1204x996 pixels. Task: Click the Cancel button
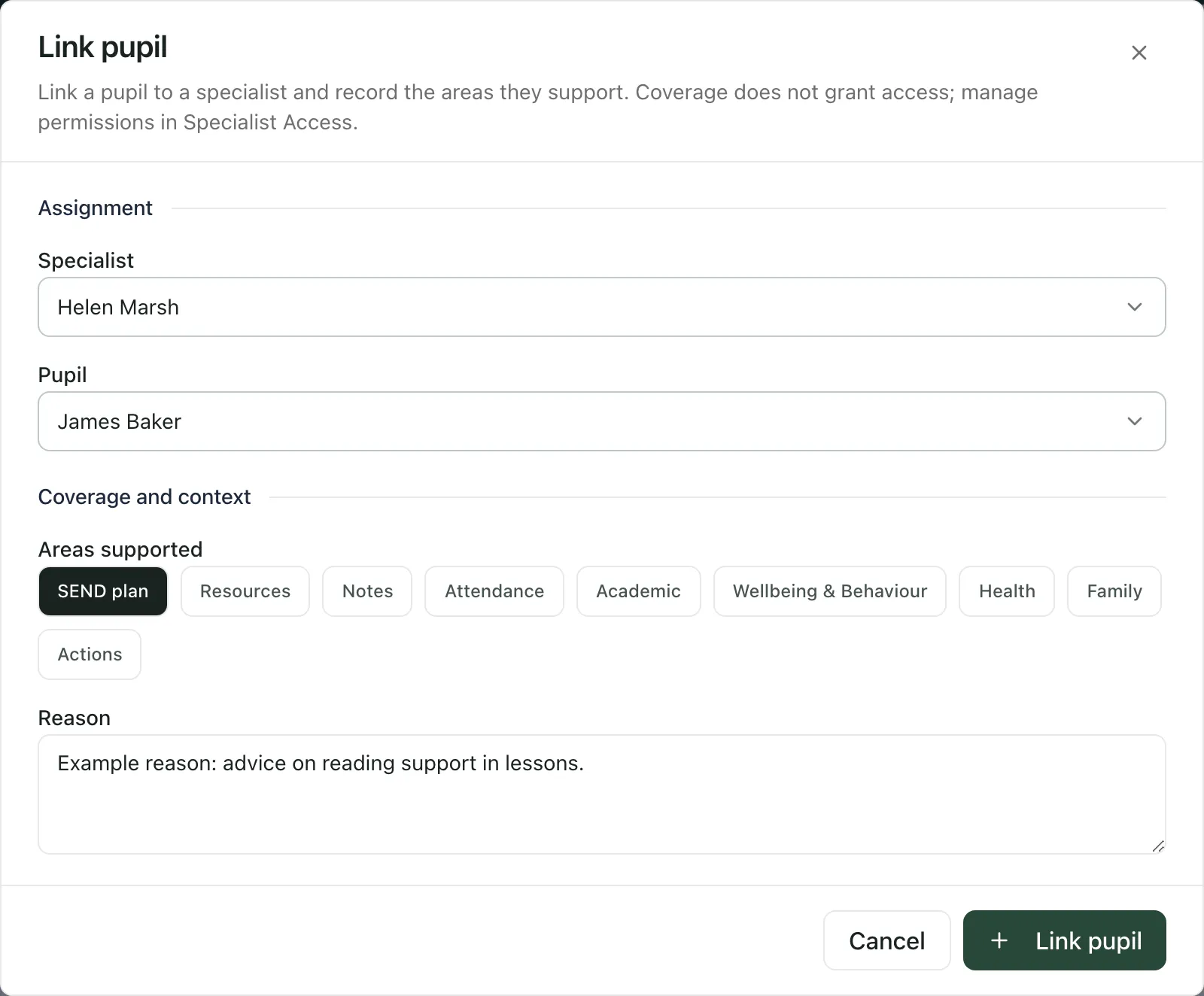887,940
